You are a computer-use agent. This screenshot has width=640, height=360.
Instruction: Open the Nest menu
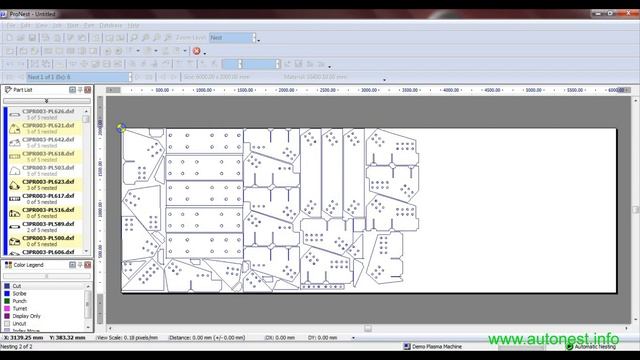pos(73,25)
